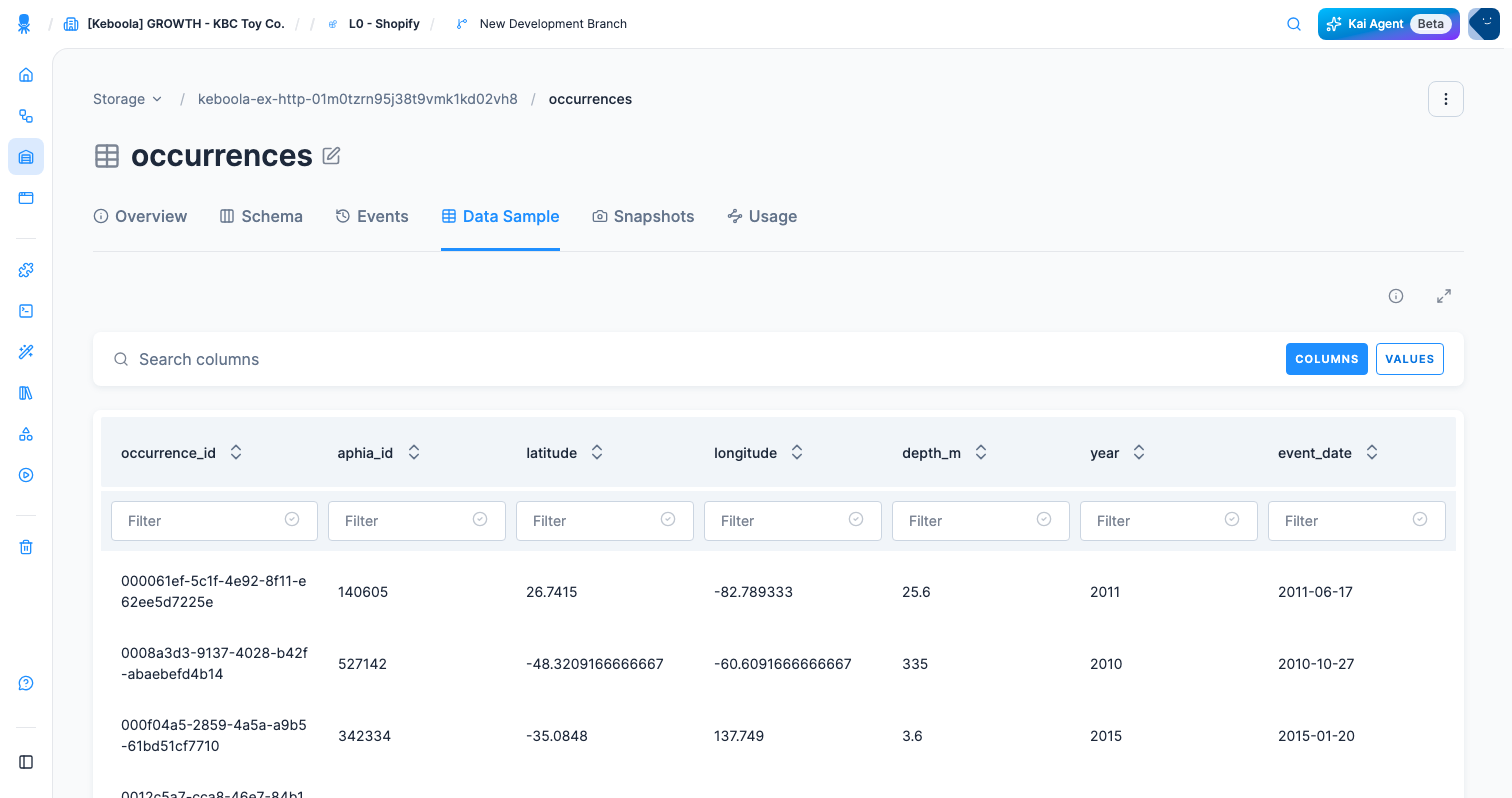
Task: Show data sample info icon
Action: (x=1396, y=296)
